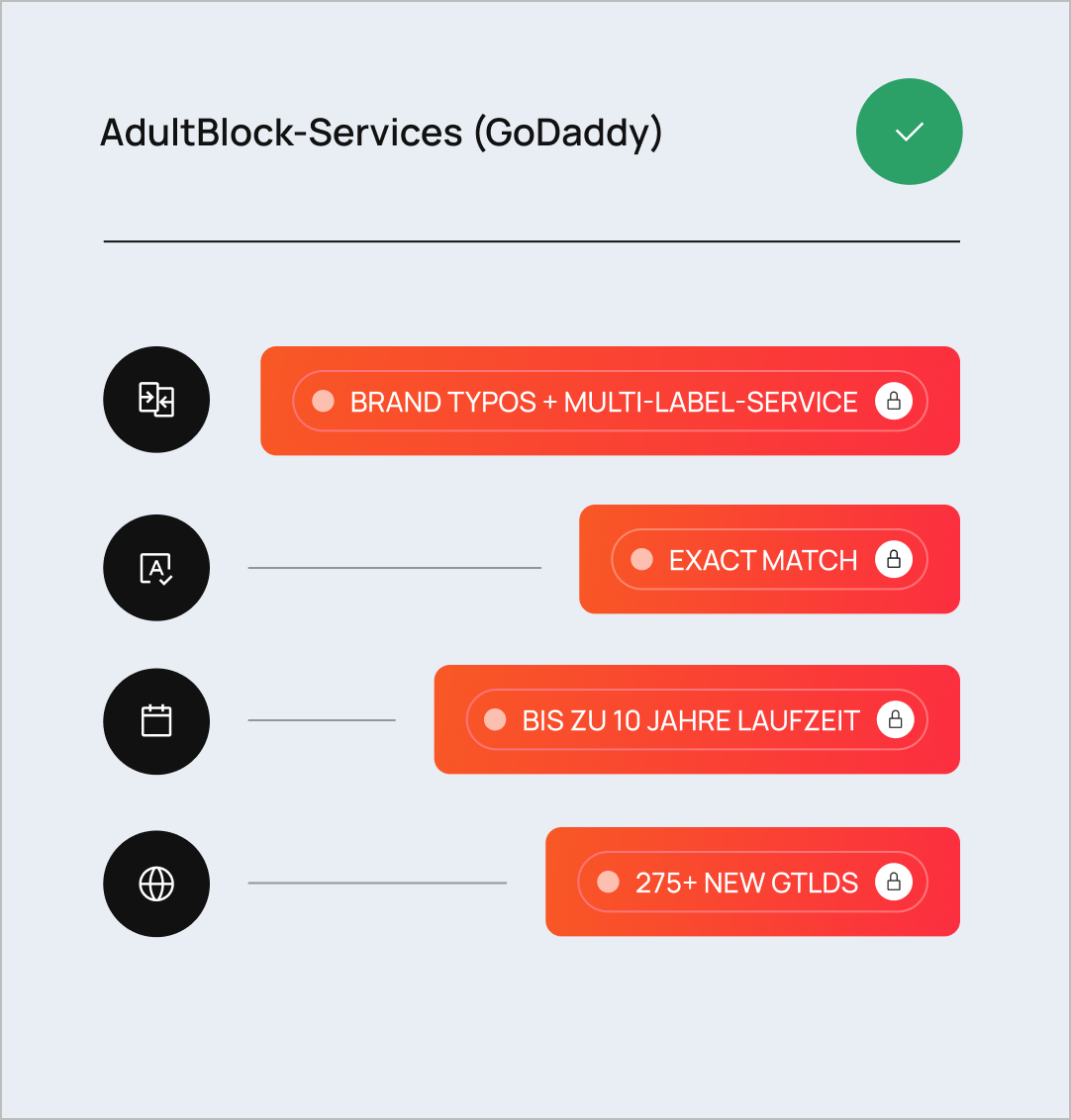
Task: Click the globe icon
Action: (156, 884)
